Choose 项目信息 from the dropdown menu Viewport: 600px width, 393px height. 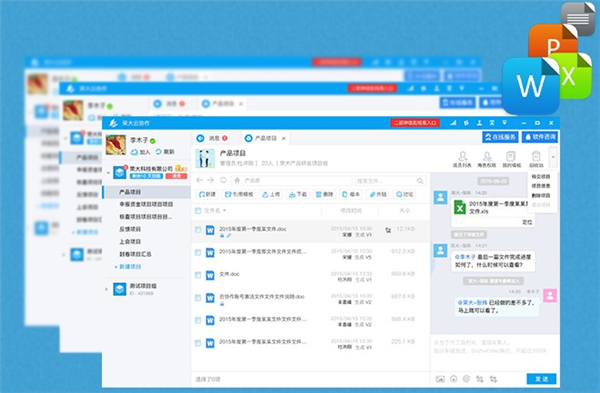tap(541, 186)
